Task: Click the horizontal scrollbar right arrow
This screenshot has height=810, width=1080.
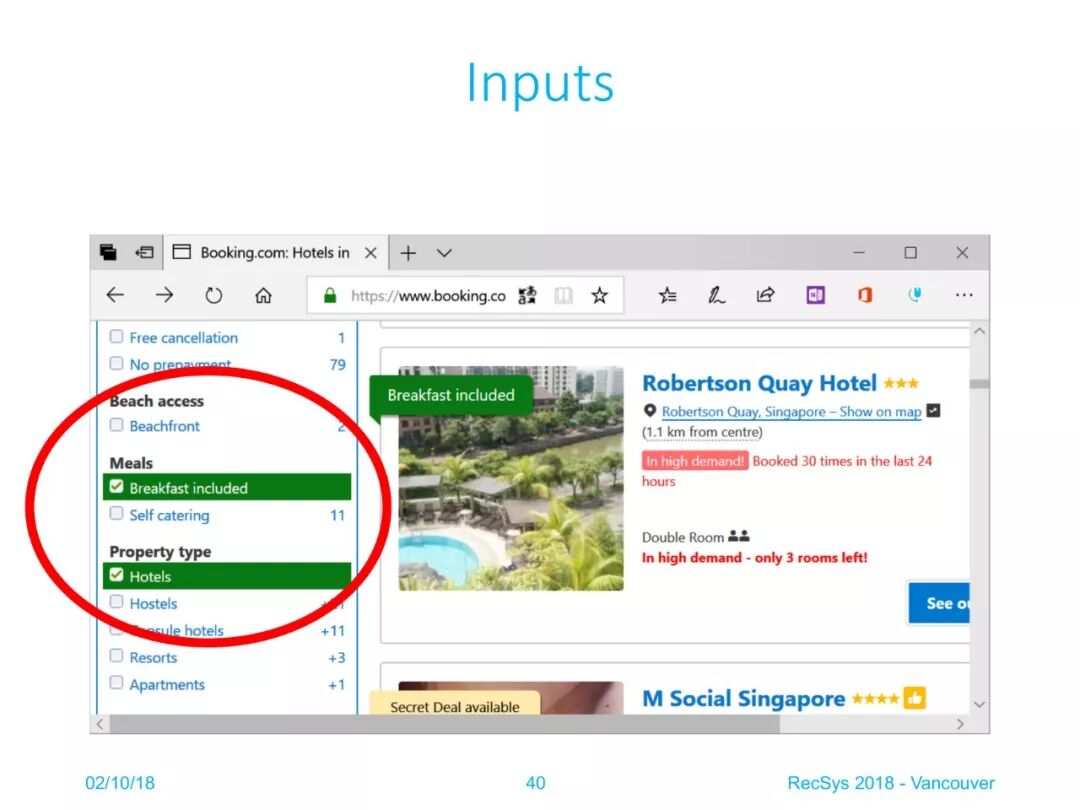Action: click(x=960, y=724)
